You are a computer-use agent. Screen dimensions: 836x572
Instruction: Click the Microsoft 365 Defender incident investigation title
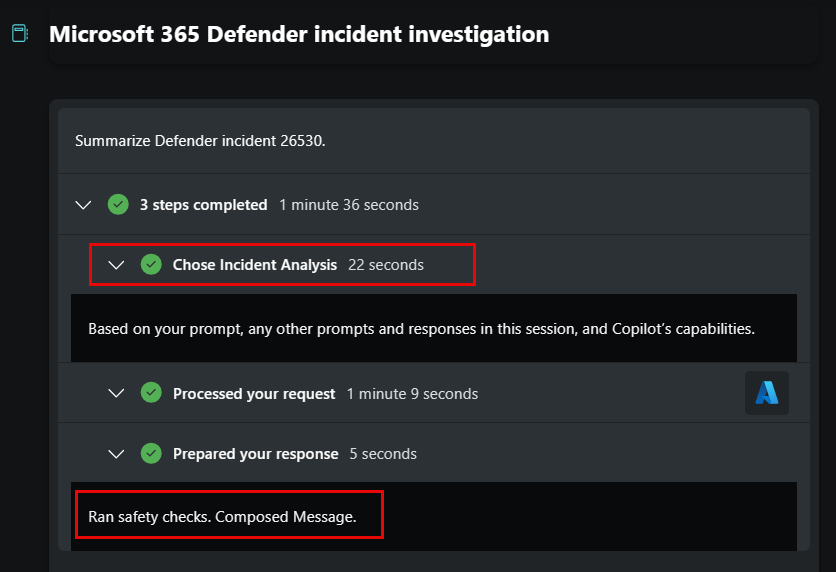coord(299,34)
